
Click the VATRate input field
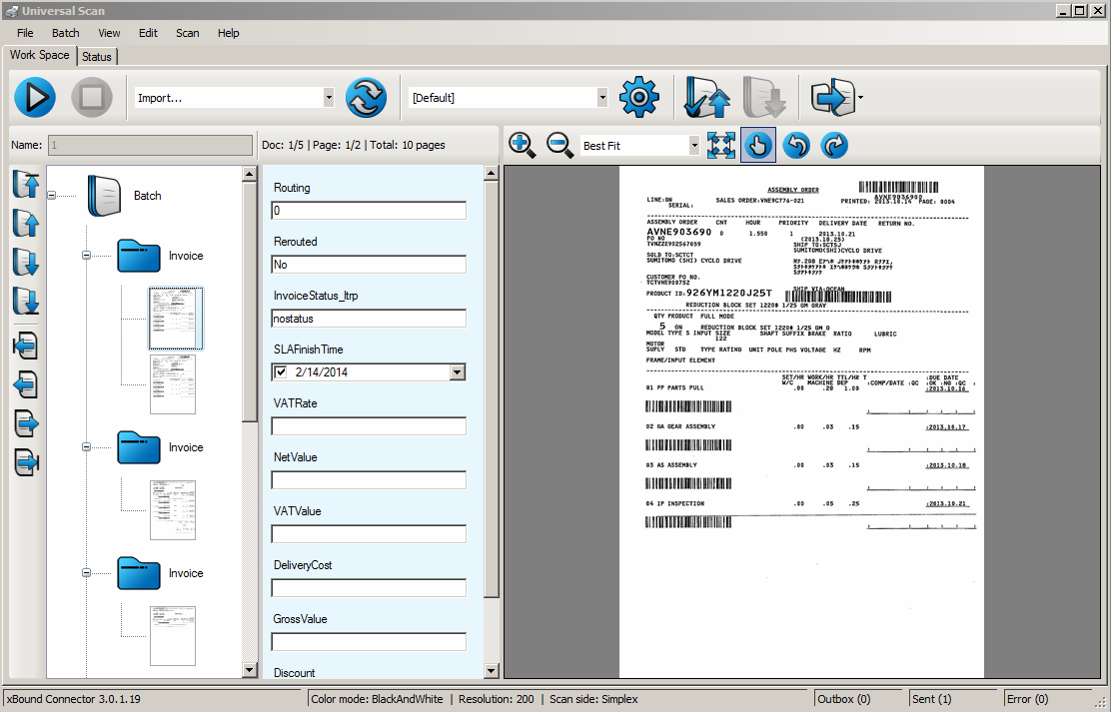(x=368, y=426)
